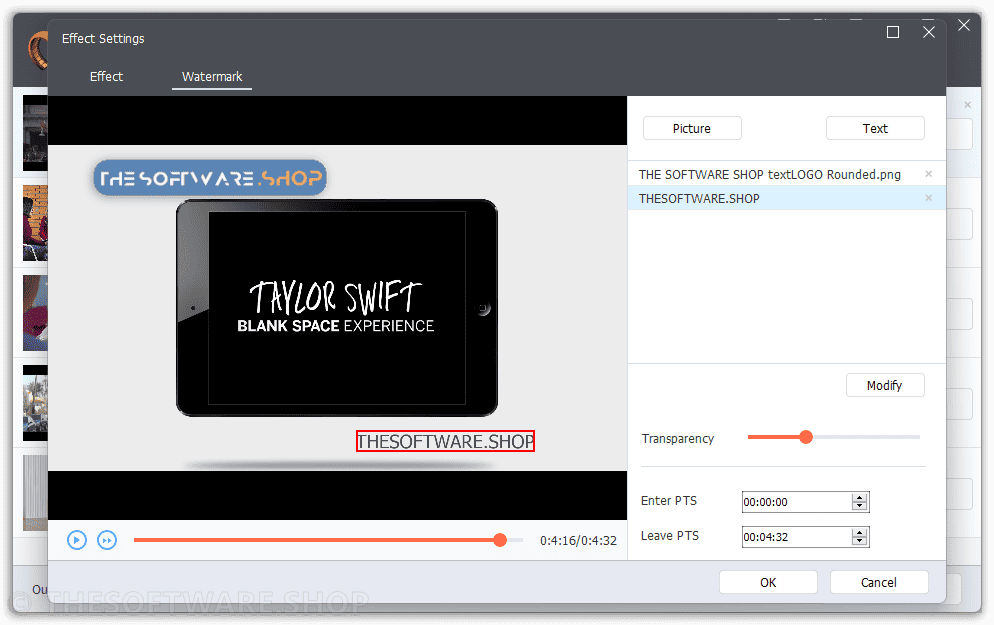
Task: Click the fifth video thumbnail in main window
Action: [x=36, y=493]
